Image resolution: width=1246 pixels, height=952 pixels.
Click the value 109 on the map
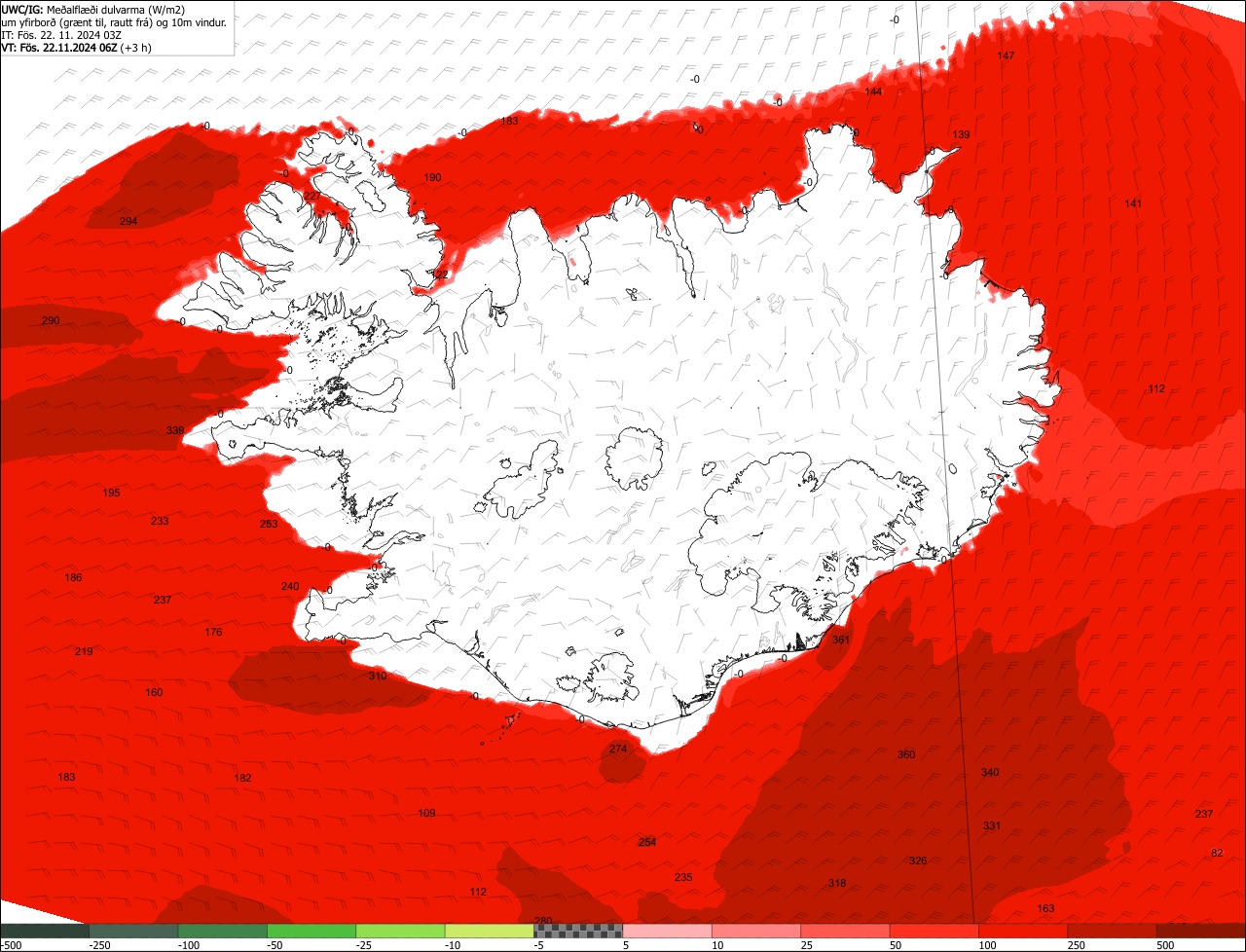426,813
